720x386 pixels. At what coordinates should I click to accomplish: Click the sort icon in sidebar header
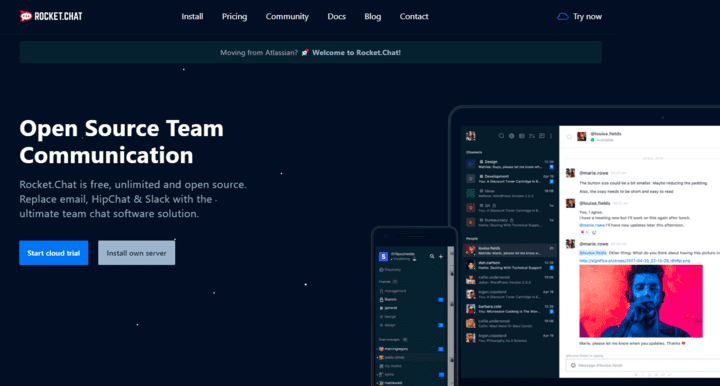(532, 136)
